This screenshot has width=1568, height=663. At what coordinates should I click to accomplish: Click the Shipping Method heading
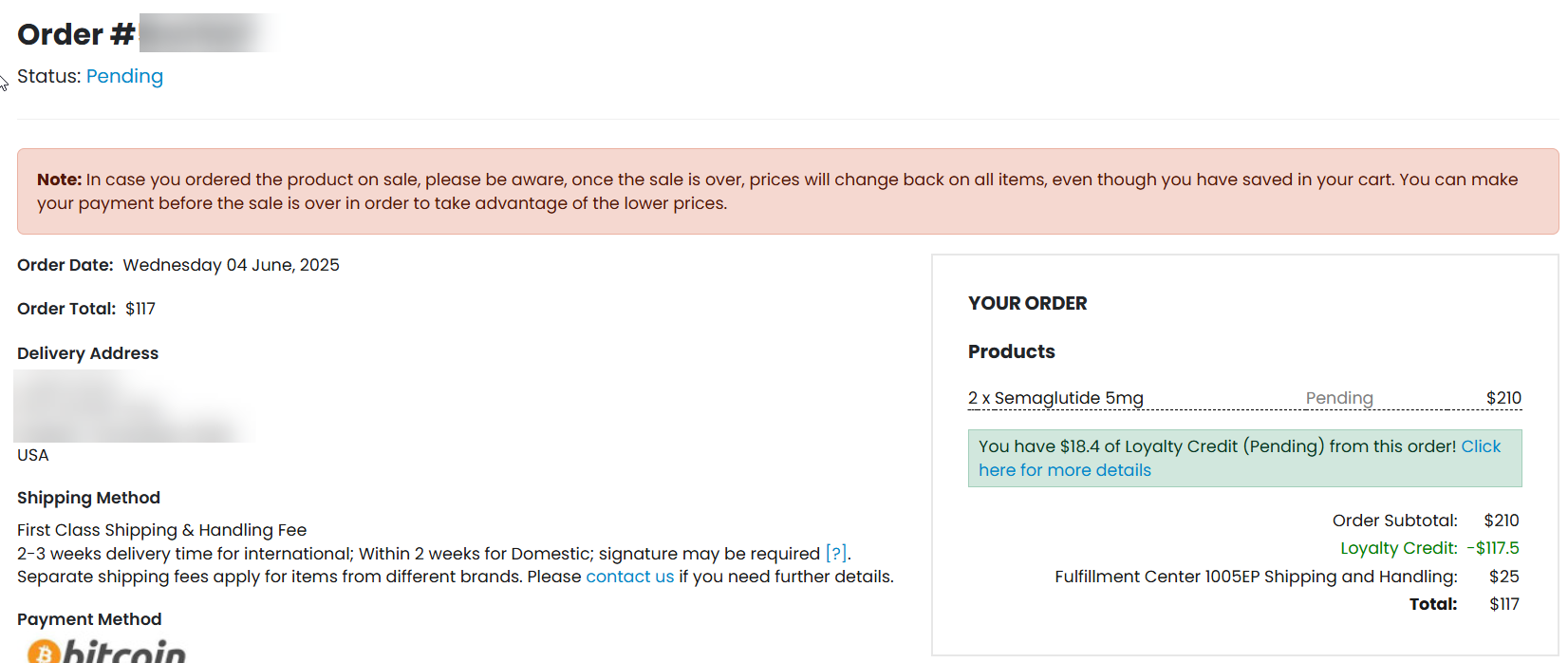88,498
